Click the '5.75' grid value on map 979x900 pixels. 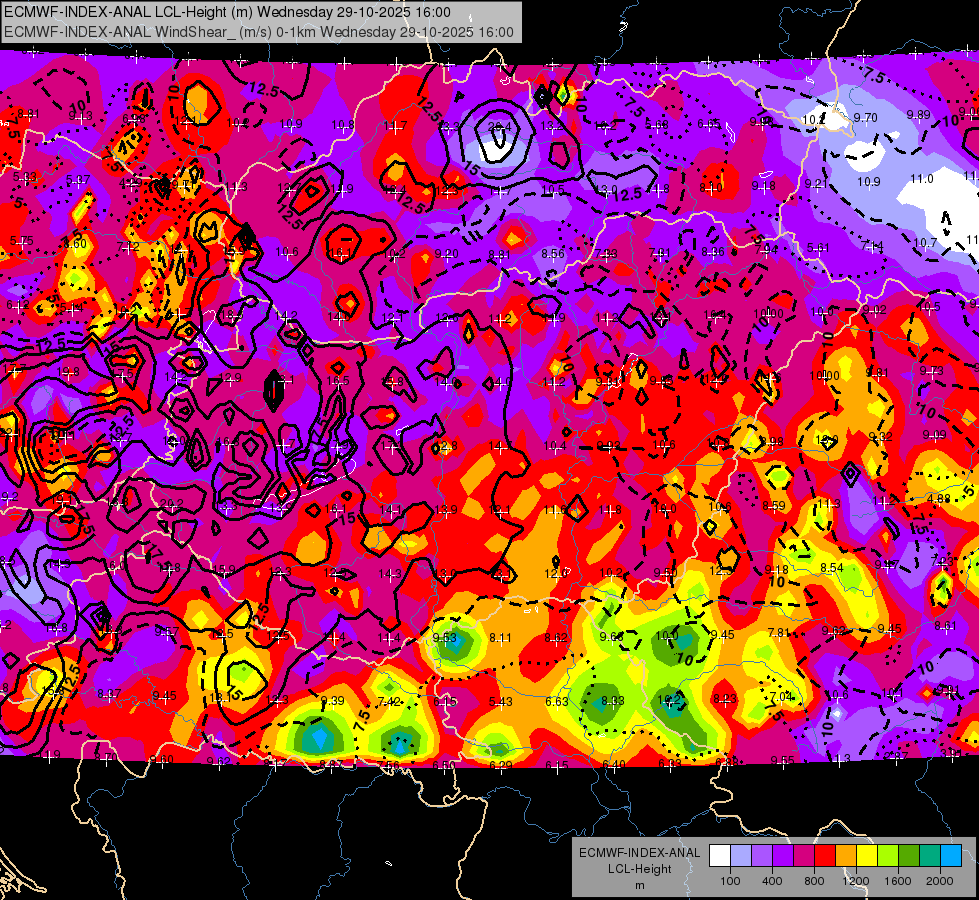point(22,240)
